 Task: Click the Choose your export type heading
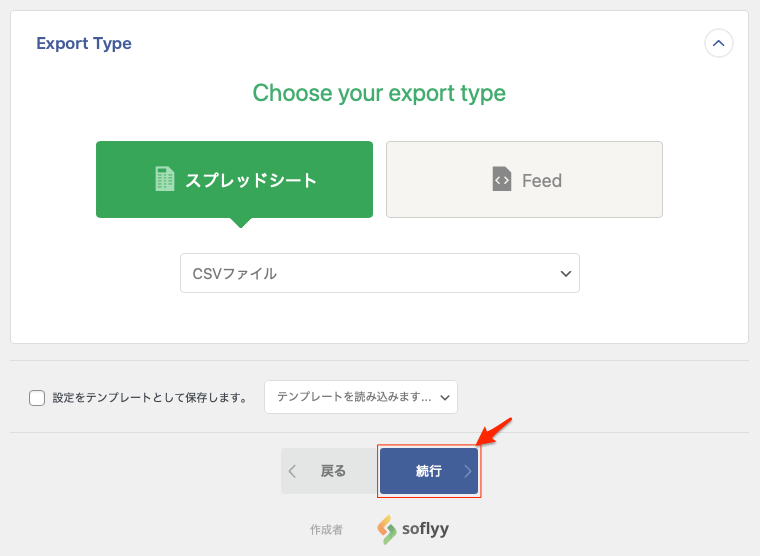click(x=379, y=93)
